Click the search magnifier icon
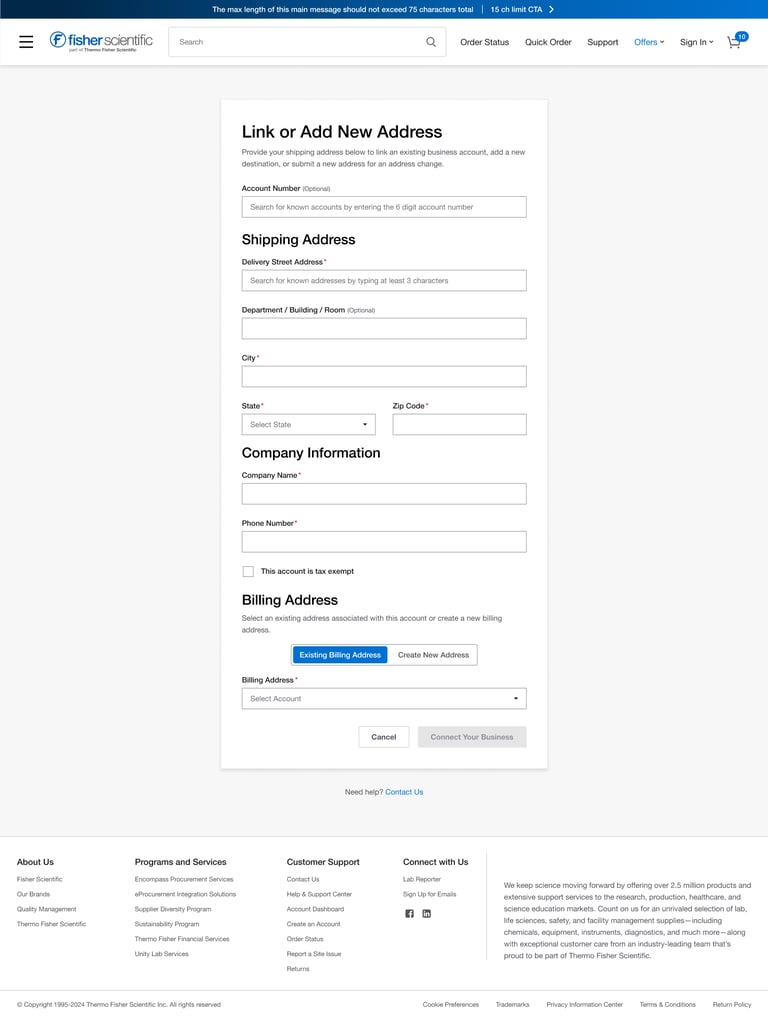The width and height of the screenshot is (768, 1019). click(x=431, y=42)
